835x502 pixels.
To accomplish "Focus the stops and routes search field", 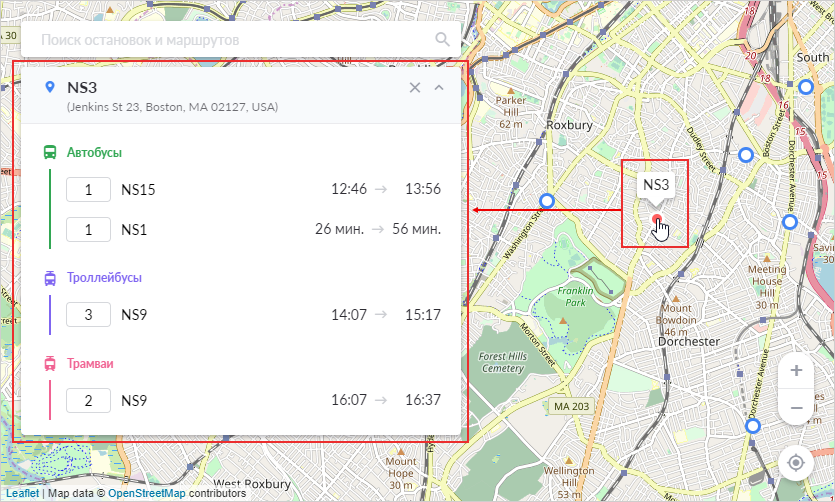I will click(x=230, y=40).
